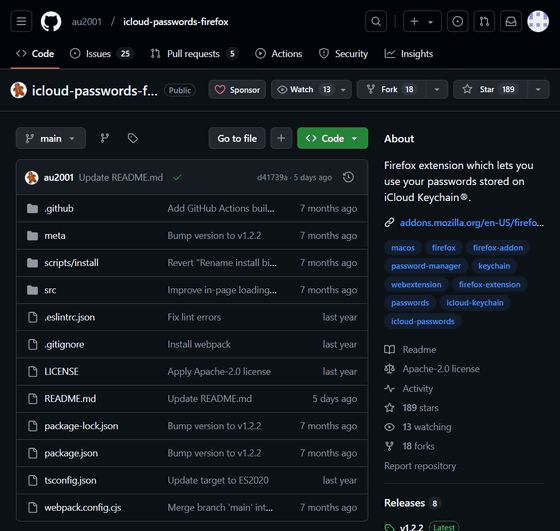Open the LICENSE file
560x531 pixels.
(61, 371)
